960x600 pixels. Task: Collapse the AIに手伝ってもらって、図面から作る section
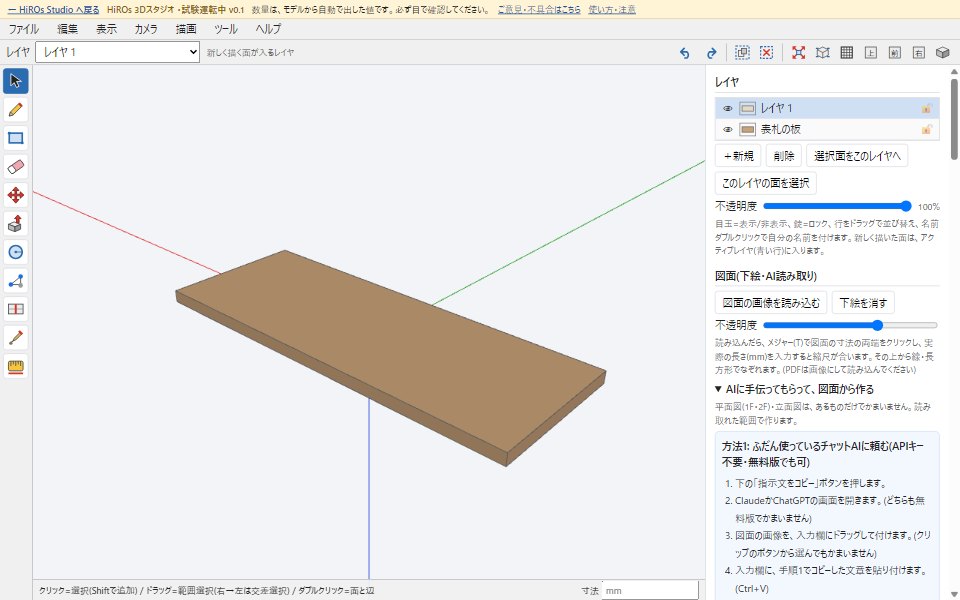(794, 389)
